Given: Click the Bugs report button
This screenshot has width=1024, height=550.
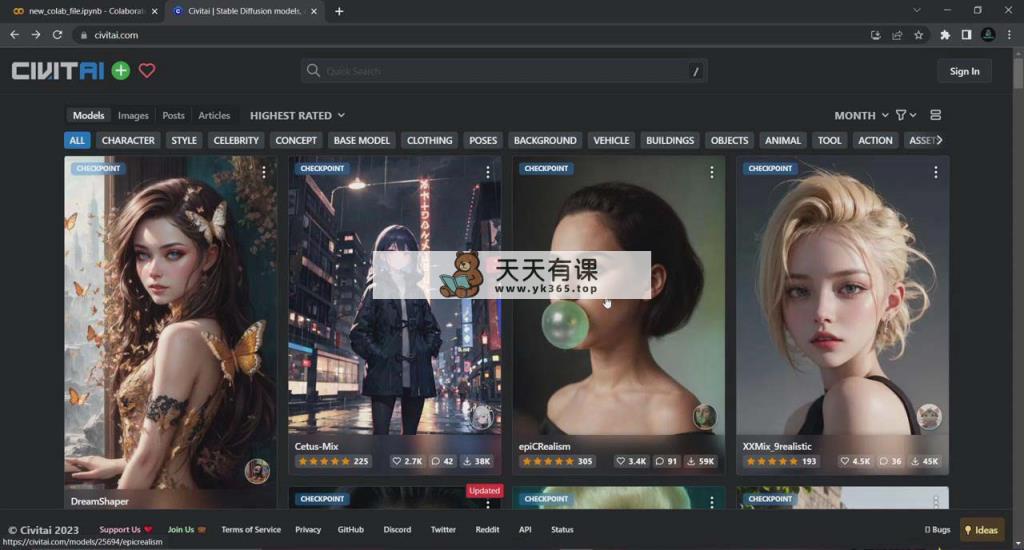Looking at the screenshot, I should [x=938, y=530].
